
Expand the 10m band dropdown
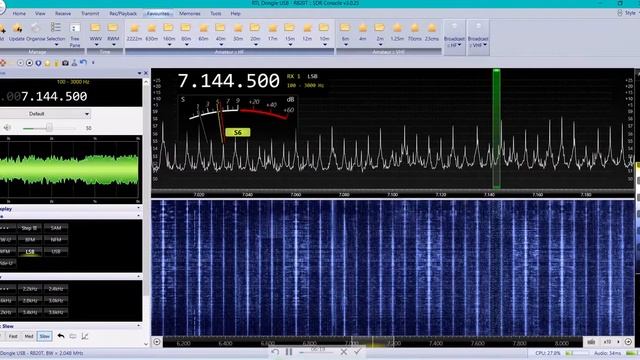tap(324, 44)
